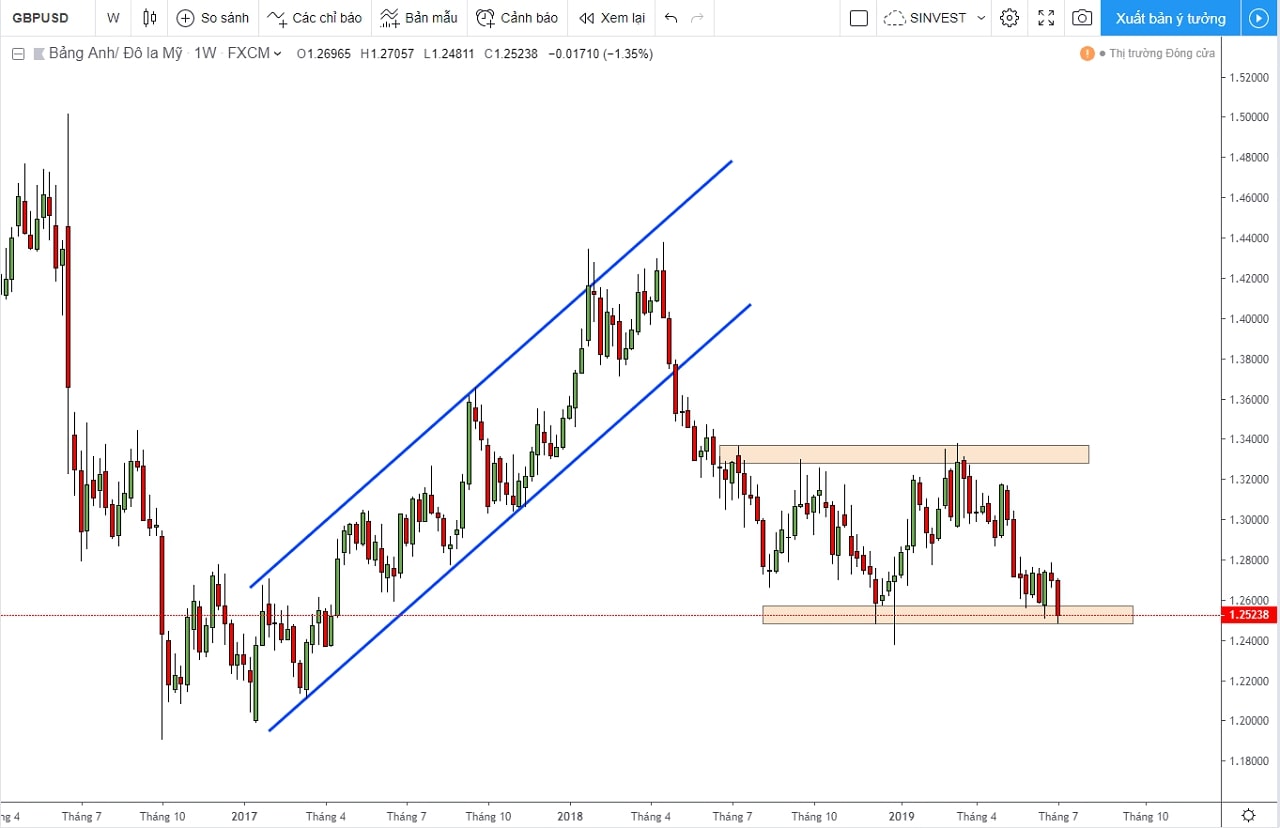
Task: Open the candlestick chart style selector
Action: tap(150, 18)
